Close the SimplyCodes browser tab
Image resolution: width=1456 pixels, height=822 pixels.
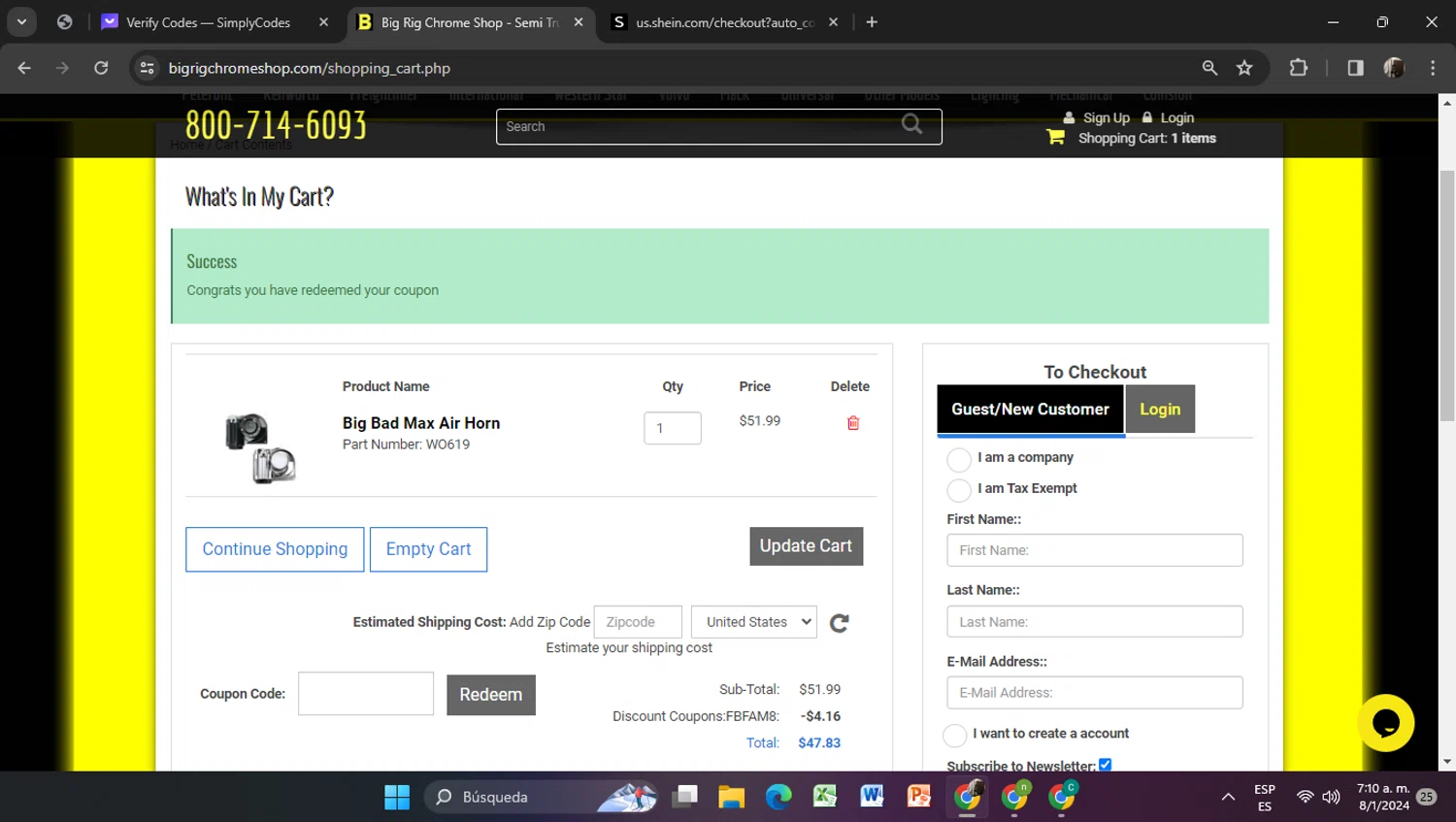pyautogui.click(x=323, y=22)
